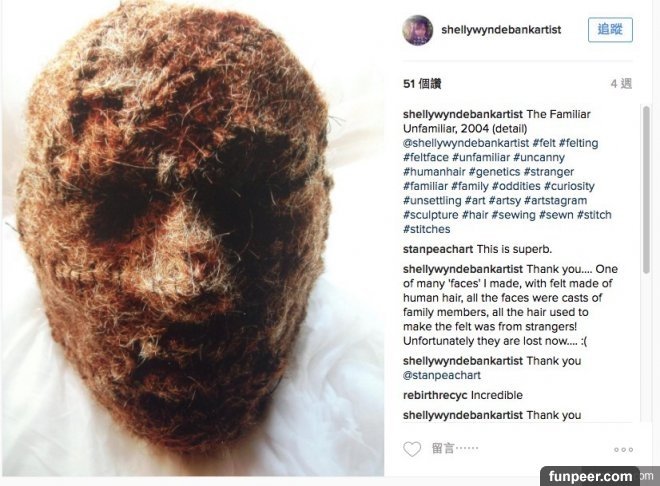Click the @stanpeachart mention link
Image resolution: width=660 pixels, height=486 pixels.
[442, 375]
